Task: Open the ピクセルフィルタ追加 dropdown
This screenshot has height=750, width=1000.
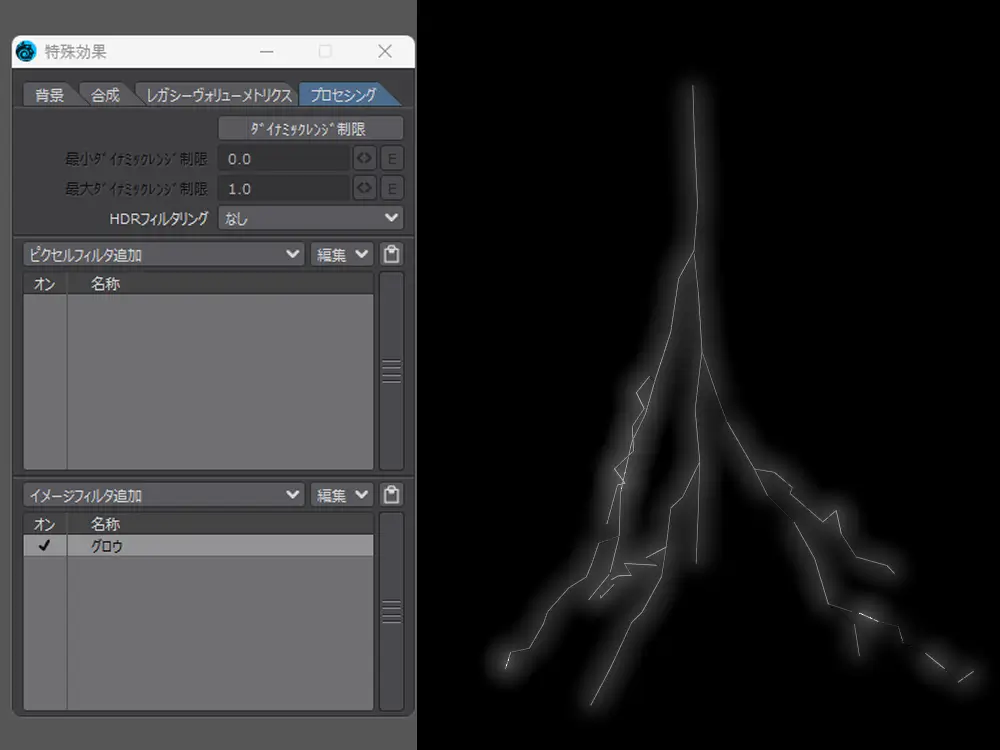Action: pyautogui.click(x=163, y=255)
